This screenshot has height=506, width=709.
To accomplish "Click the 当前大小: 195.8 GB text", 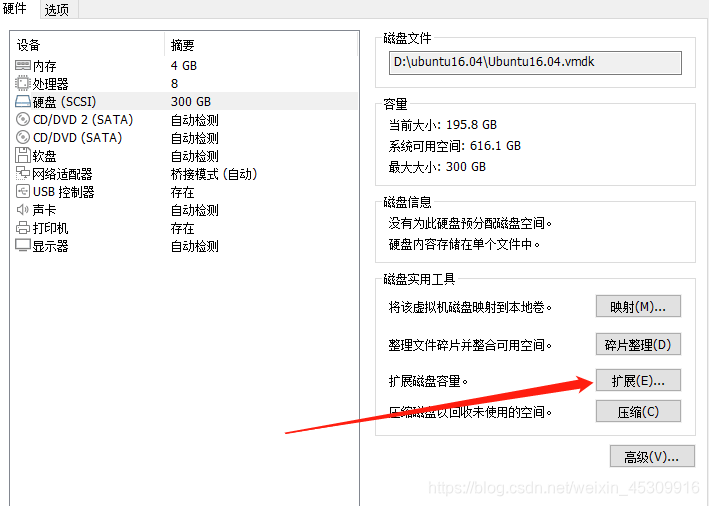I will [443, 124].
